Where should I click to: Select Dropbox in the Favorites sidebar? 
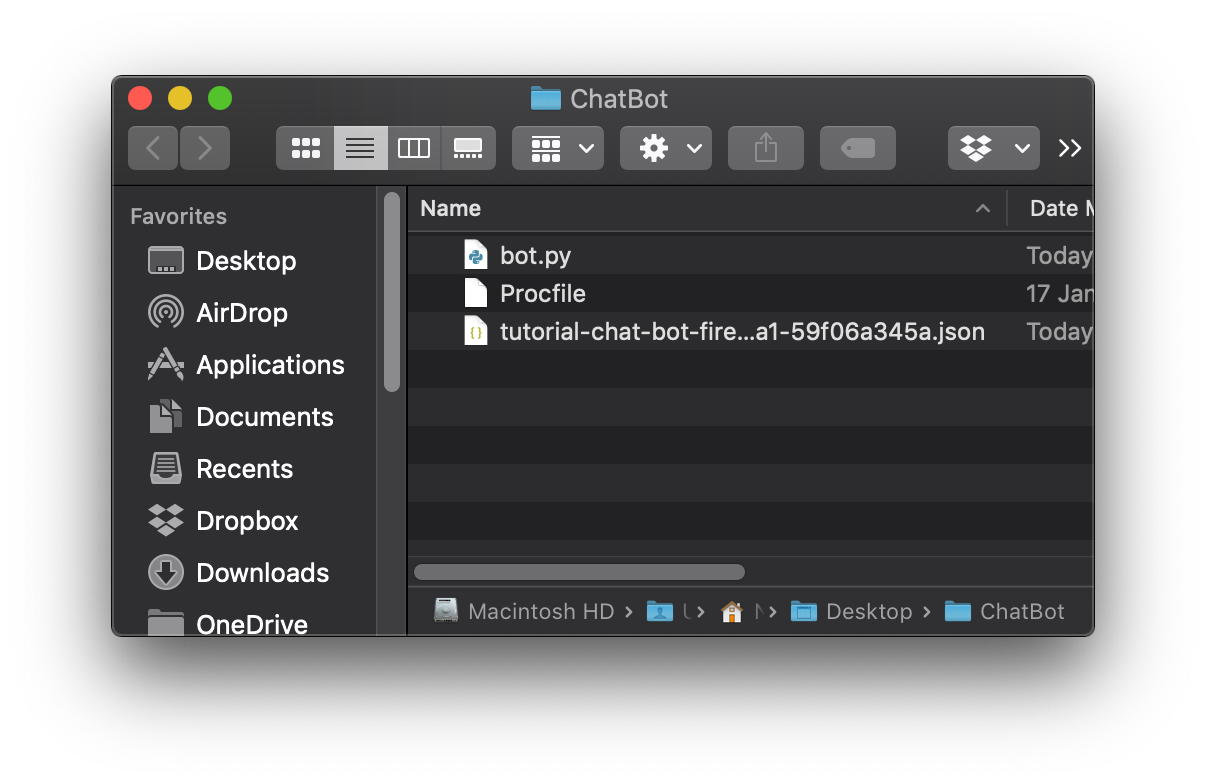(x=248, y=520)
